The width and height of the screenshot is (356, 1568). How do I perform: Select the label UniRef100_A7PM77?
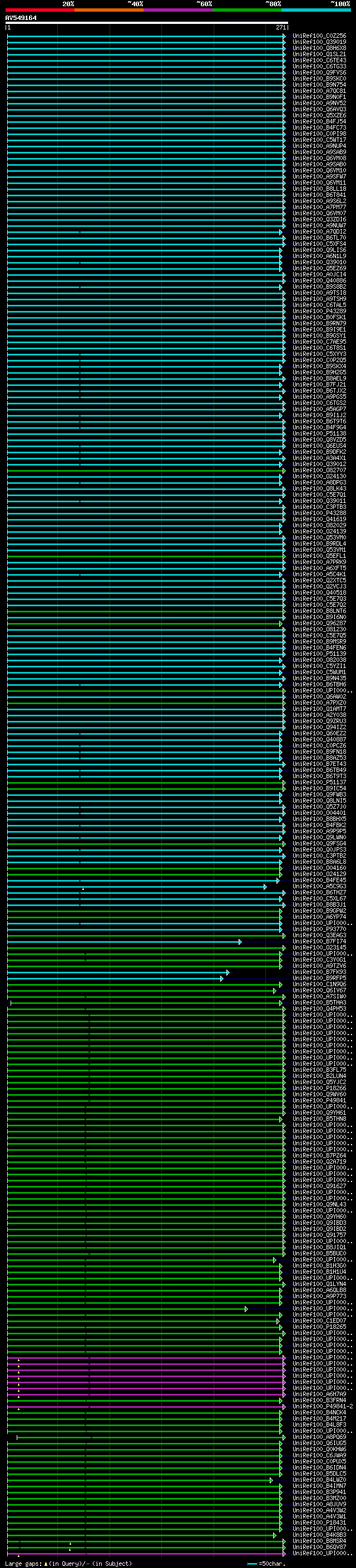coord(319,207)
